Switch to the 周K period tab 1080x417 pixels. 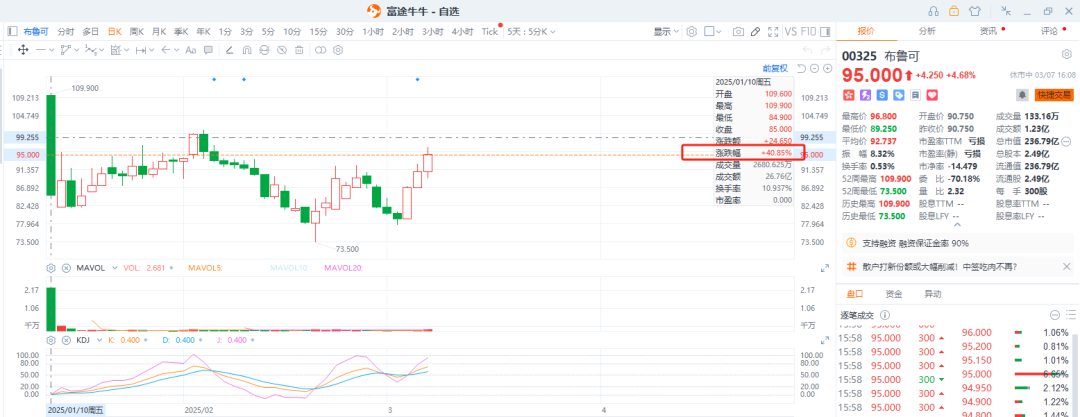tap(137, 31)
